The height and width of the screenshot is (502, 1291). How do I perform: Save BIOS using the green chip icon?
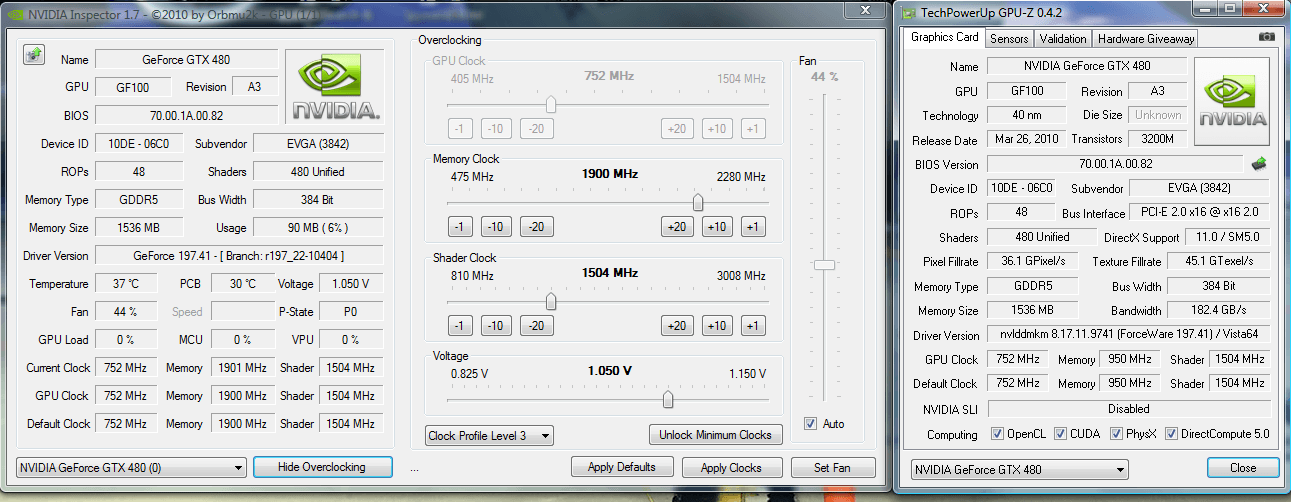1260,164
